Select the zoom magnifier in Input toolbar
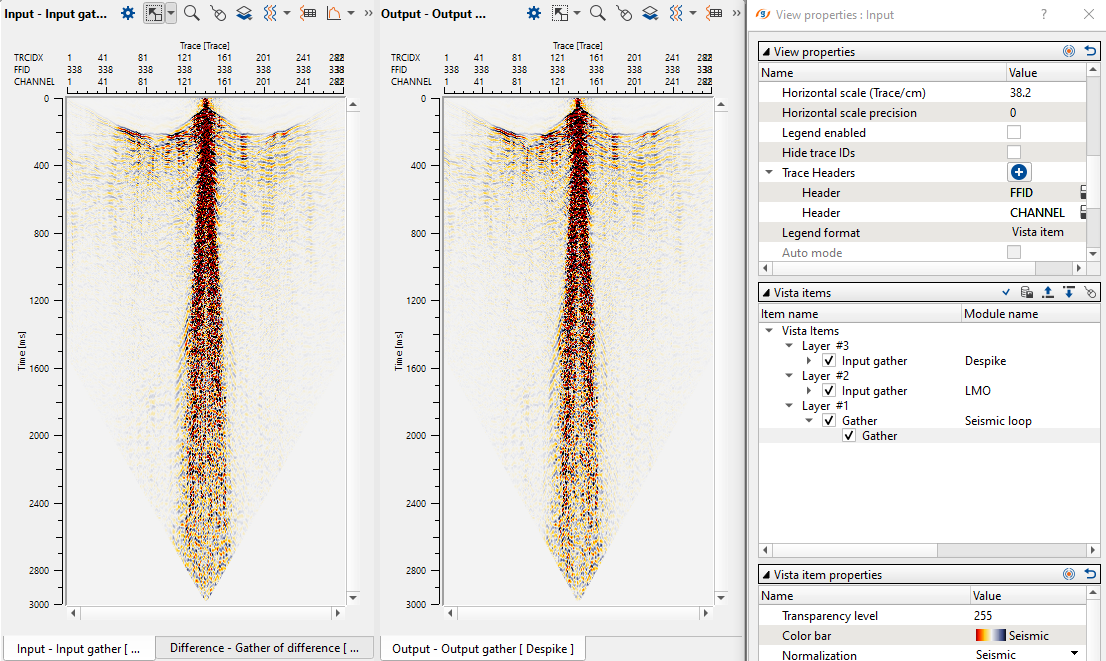Screen dimensions: 1106x661 (191, 13)
